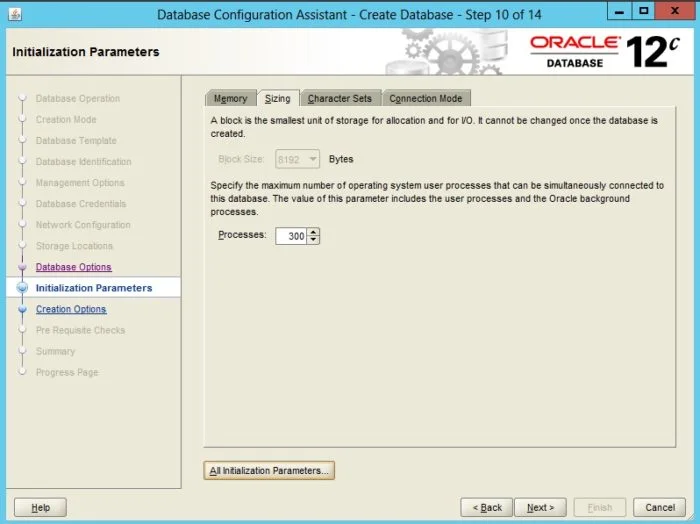700x524 pixels.
Task: Increase Processes with the up arrow
Action: click(x=313, y=232)
